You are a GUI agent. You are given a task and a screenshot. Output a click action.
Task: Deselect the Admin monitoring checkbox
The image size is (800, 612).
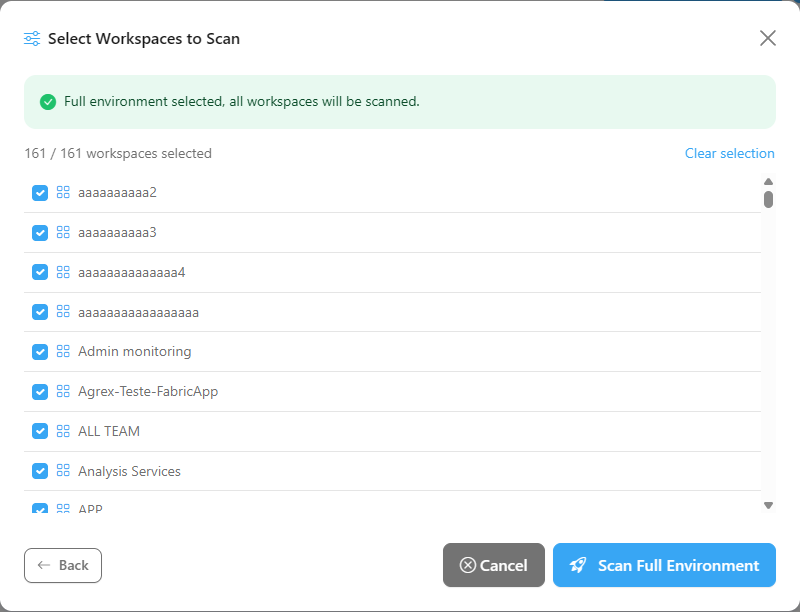click(40, 351)
